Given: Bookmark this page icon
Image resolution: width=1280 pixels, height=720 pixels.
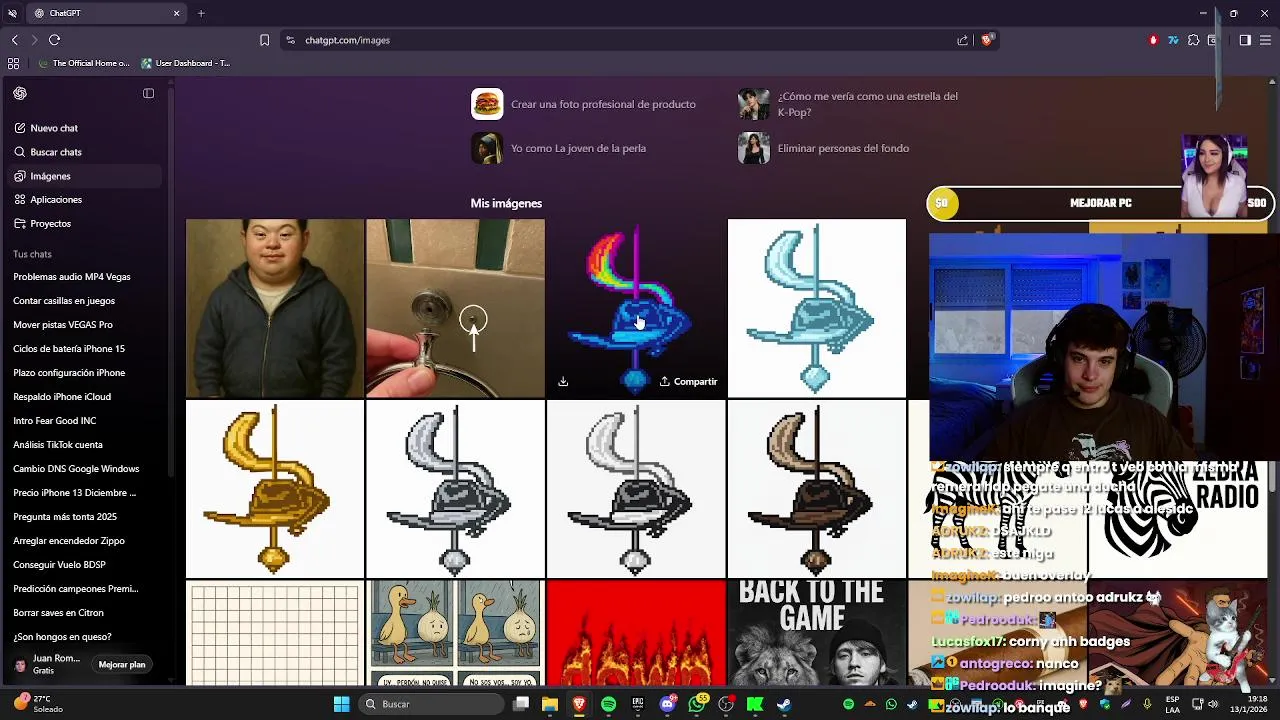Looking at the screenshot, I should [264, 40].
